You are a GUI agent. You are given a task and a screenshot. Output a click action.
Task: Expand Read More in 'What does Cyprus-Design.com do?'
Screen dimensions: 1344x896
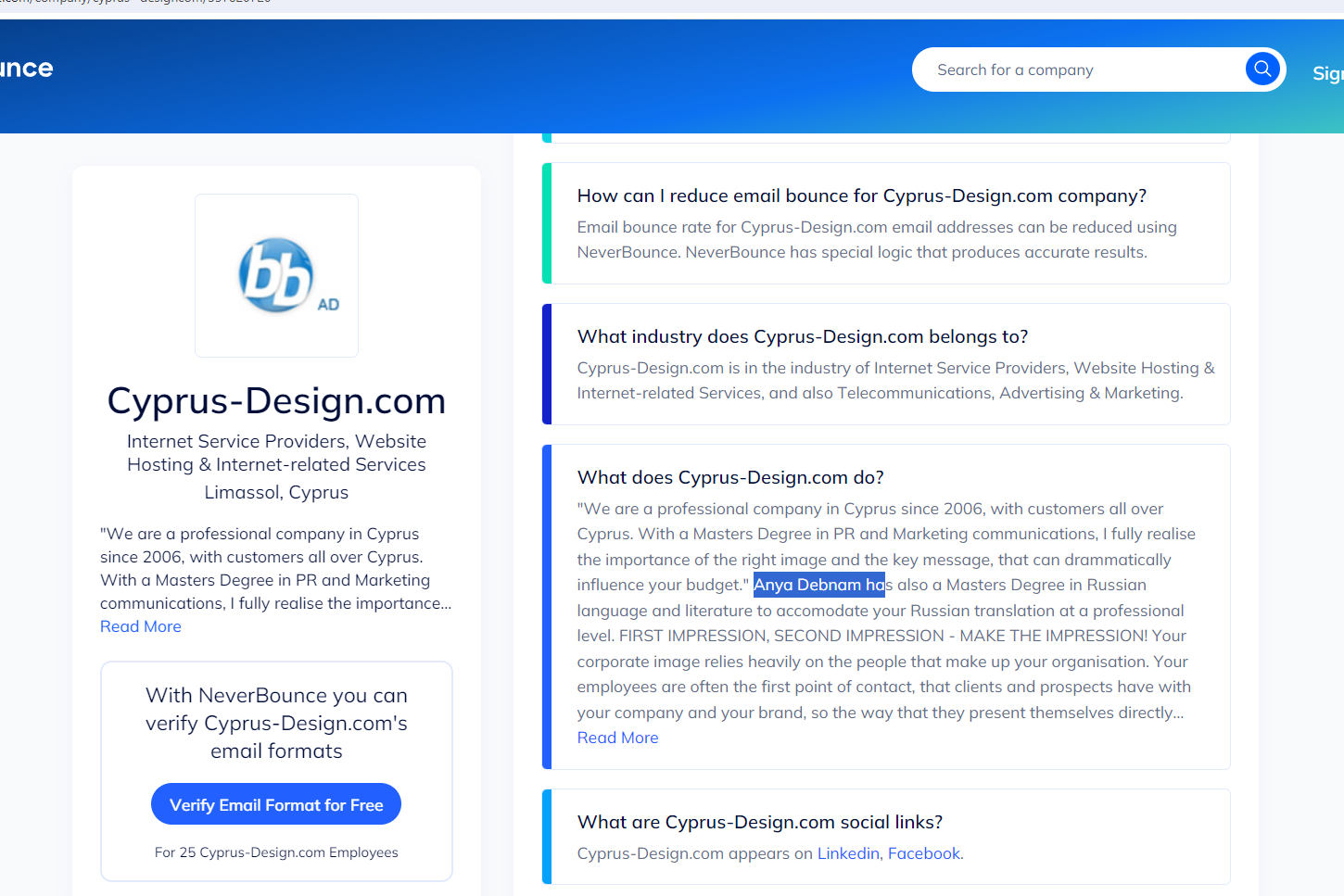click(617, 738)
